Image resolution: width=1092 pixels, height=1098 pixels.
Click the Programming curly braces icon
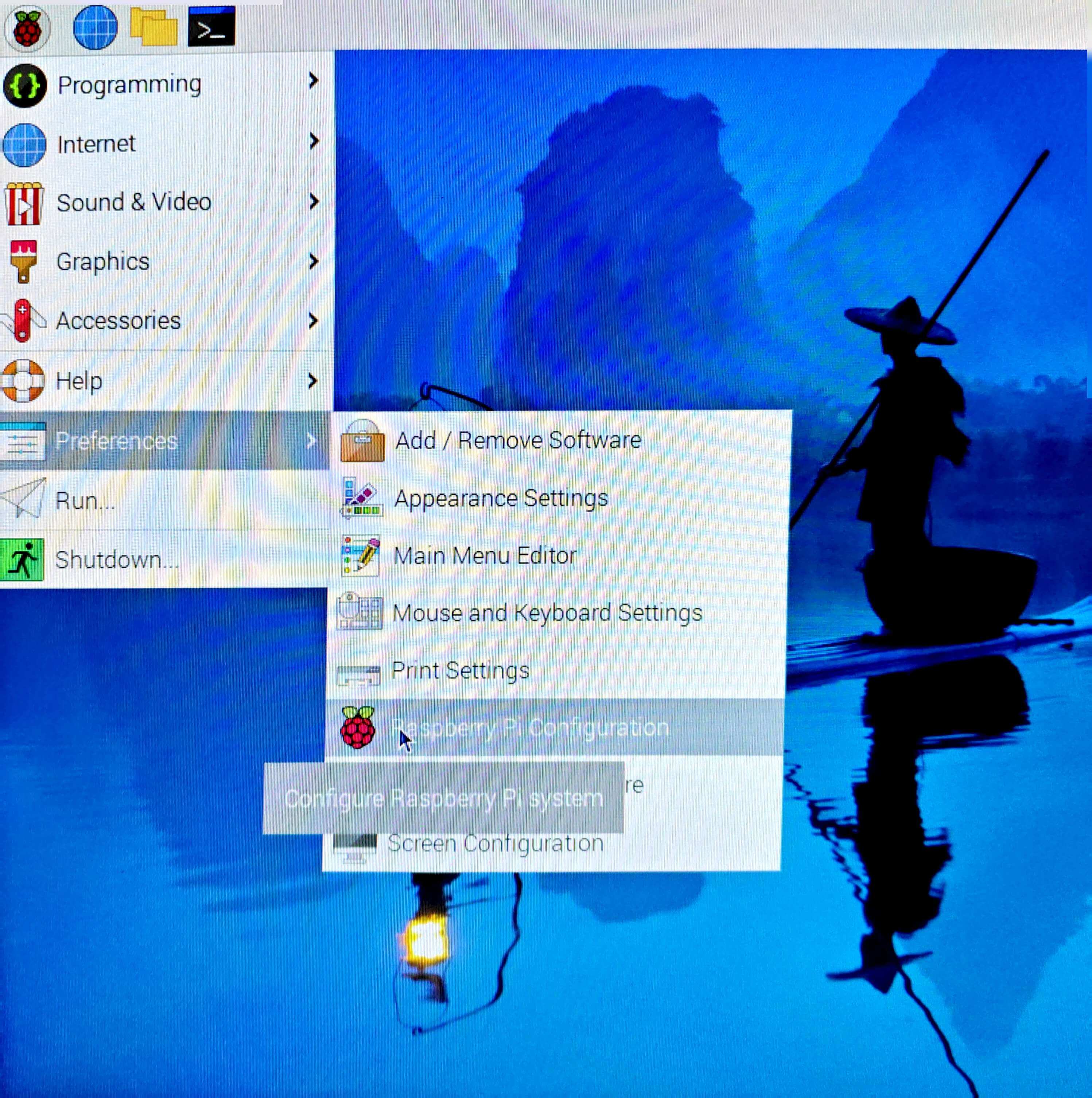(24, 86)
